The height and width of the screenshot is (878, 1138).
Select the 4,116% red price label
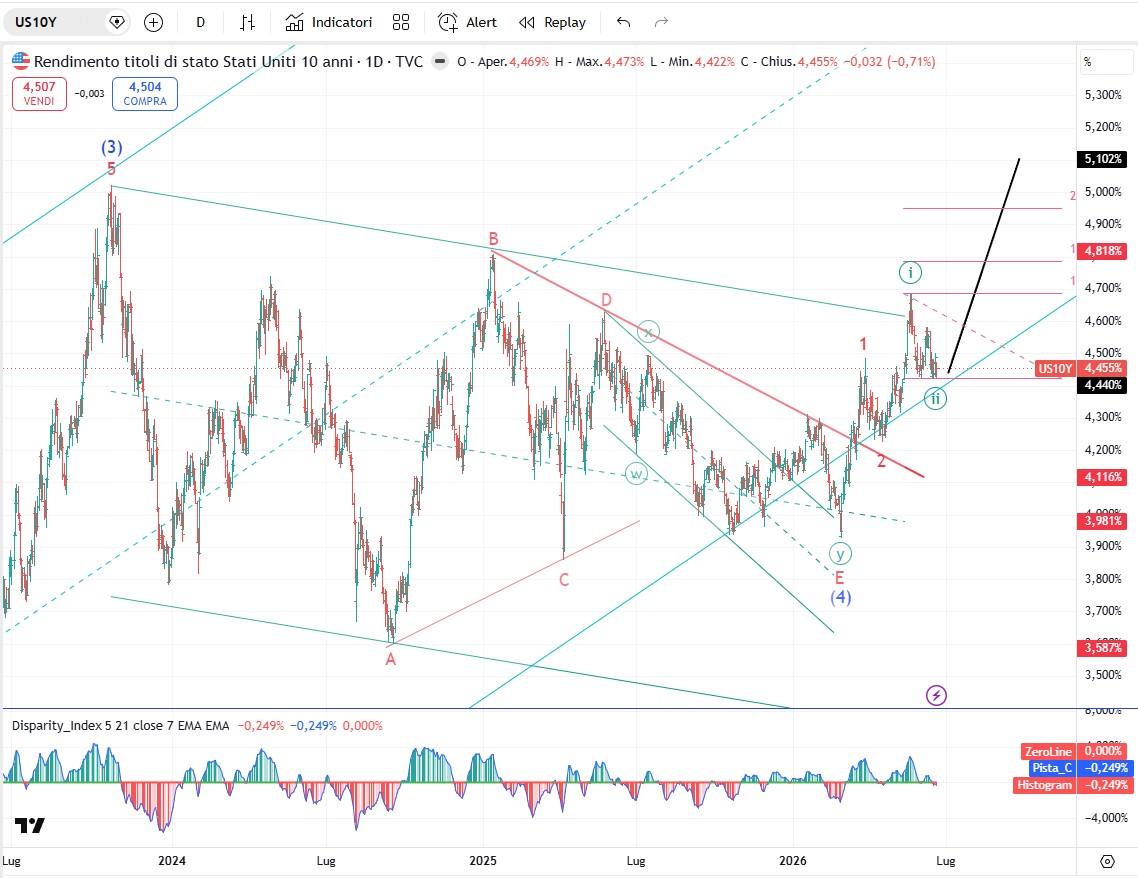(x=1103, y=477)
